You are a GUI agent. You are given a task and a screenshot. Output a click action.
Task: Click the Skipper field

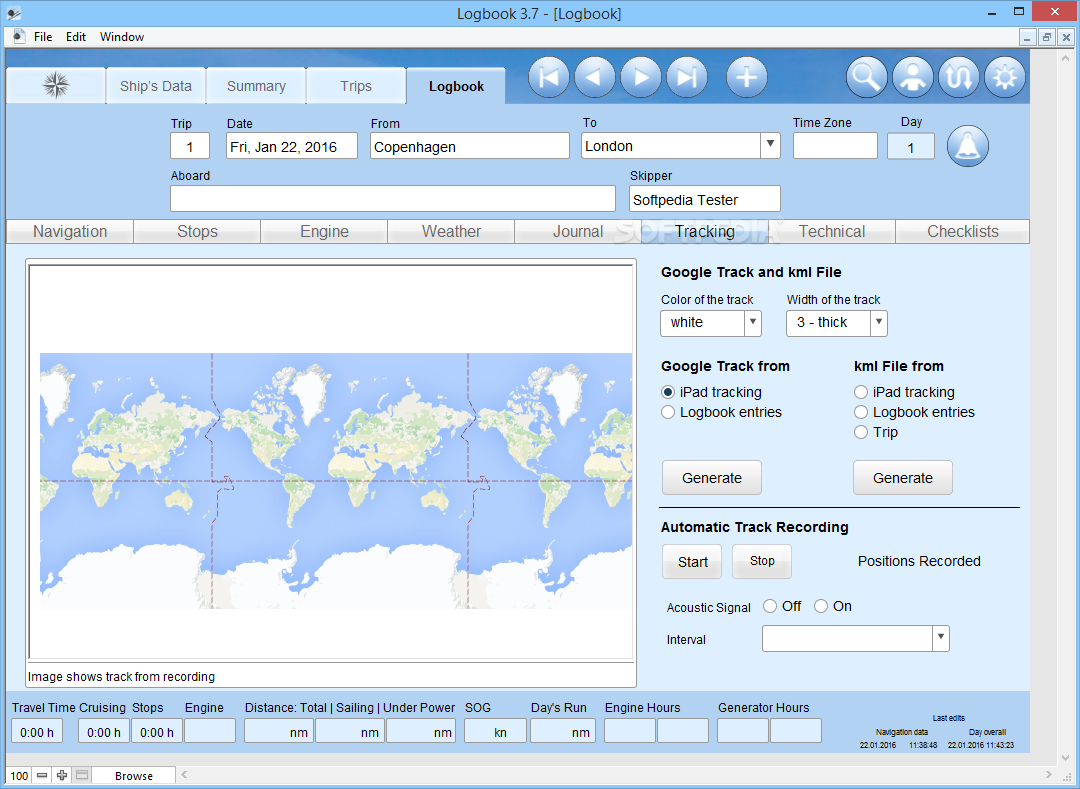pos(705,198)
